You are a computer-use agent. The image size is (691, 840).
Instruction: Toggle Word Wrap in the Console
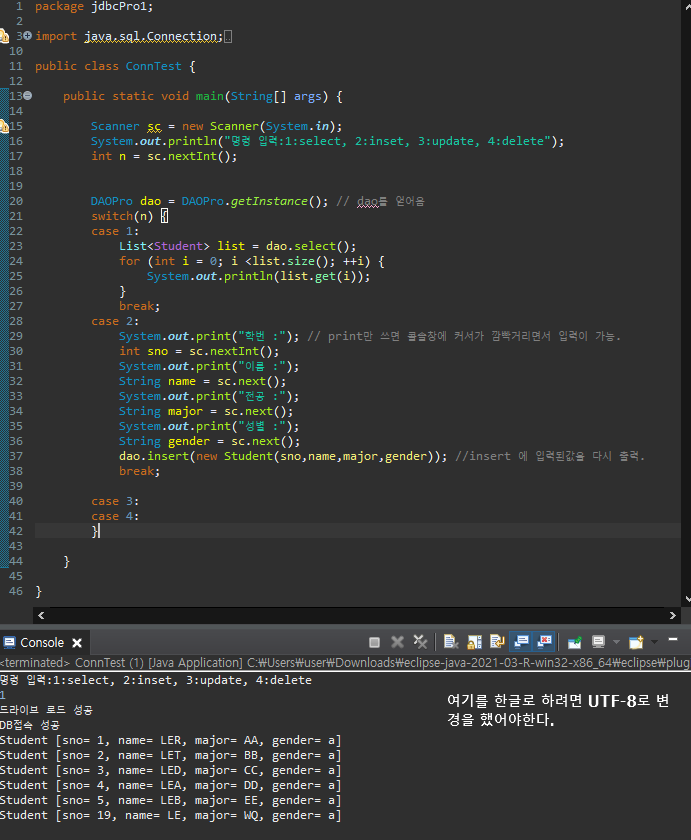click(498, 642)
